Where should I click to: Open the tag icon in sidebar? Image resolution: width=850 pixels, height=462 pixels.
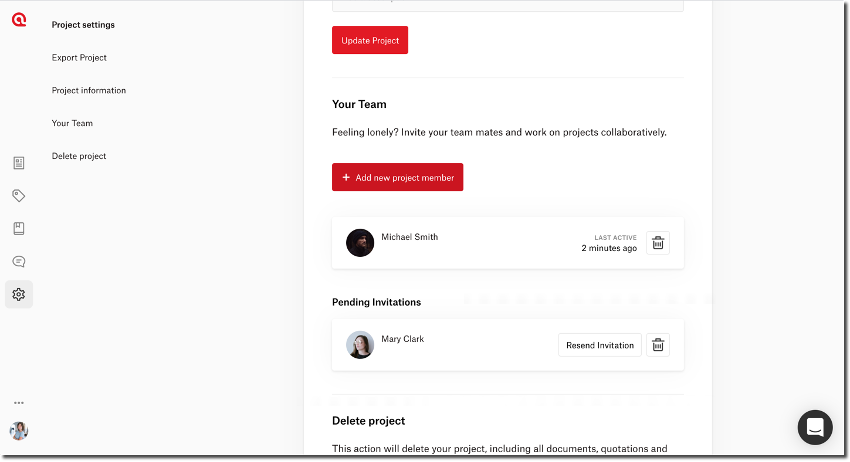point(19,196)
